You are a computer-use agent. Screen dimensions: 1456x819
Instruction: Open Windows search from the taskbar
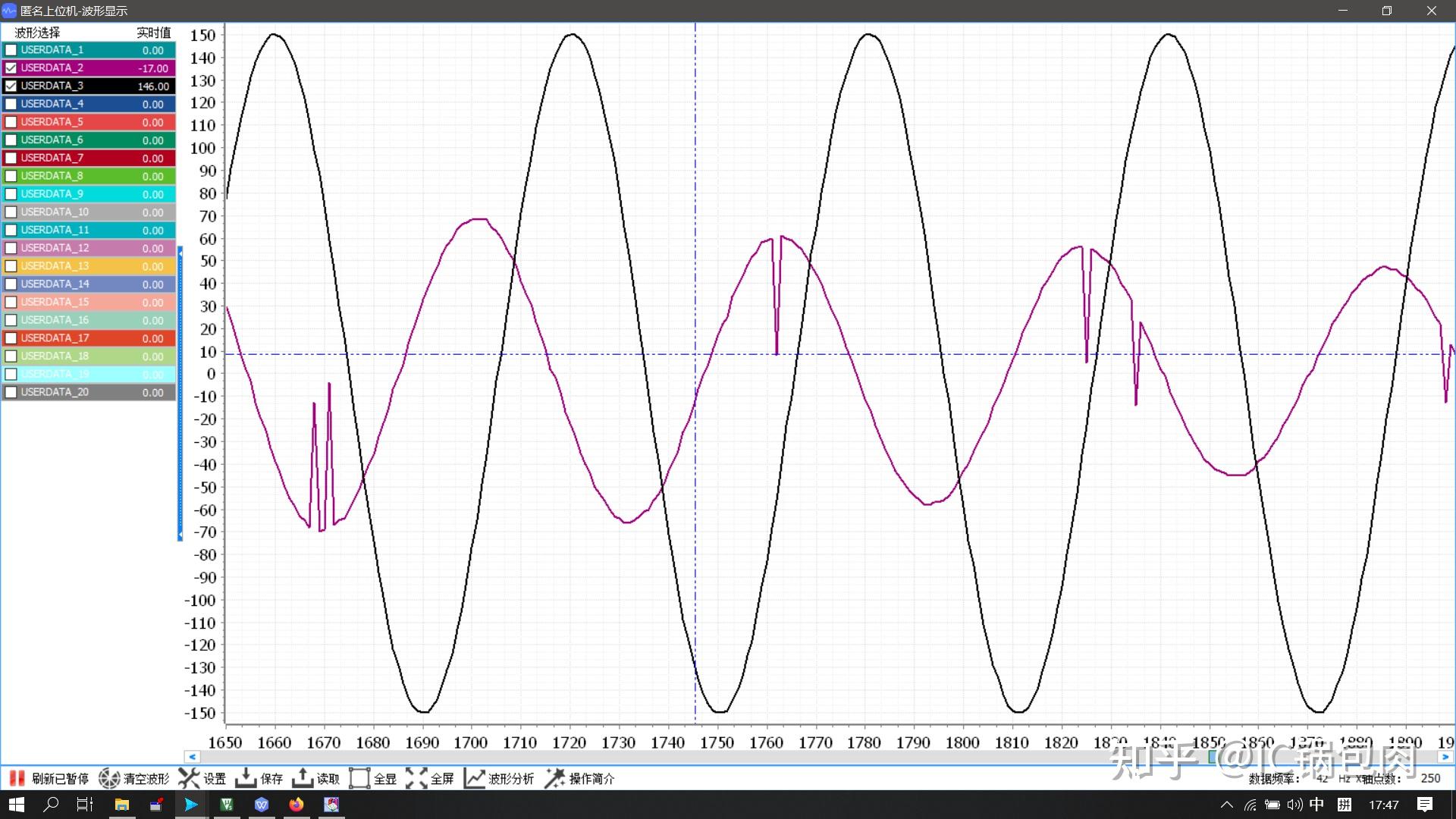(x=51, y=805)
